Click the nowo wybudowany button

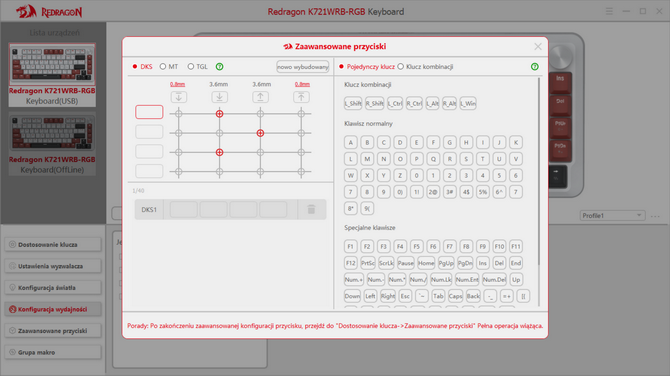tap(303, 67)
